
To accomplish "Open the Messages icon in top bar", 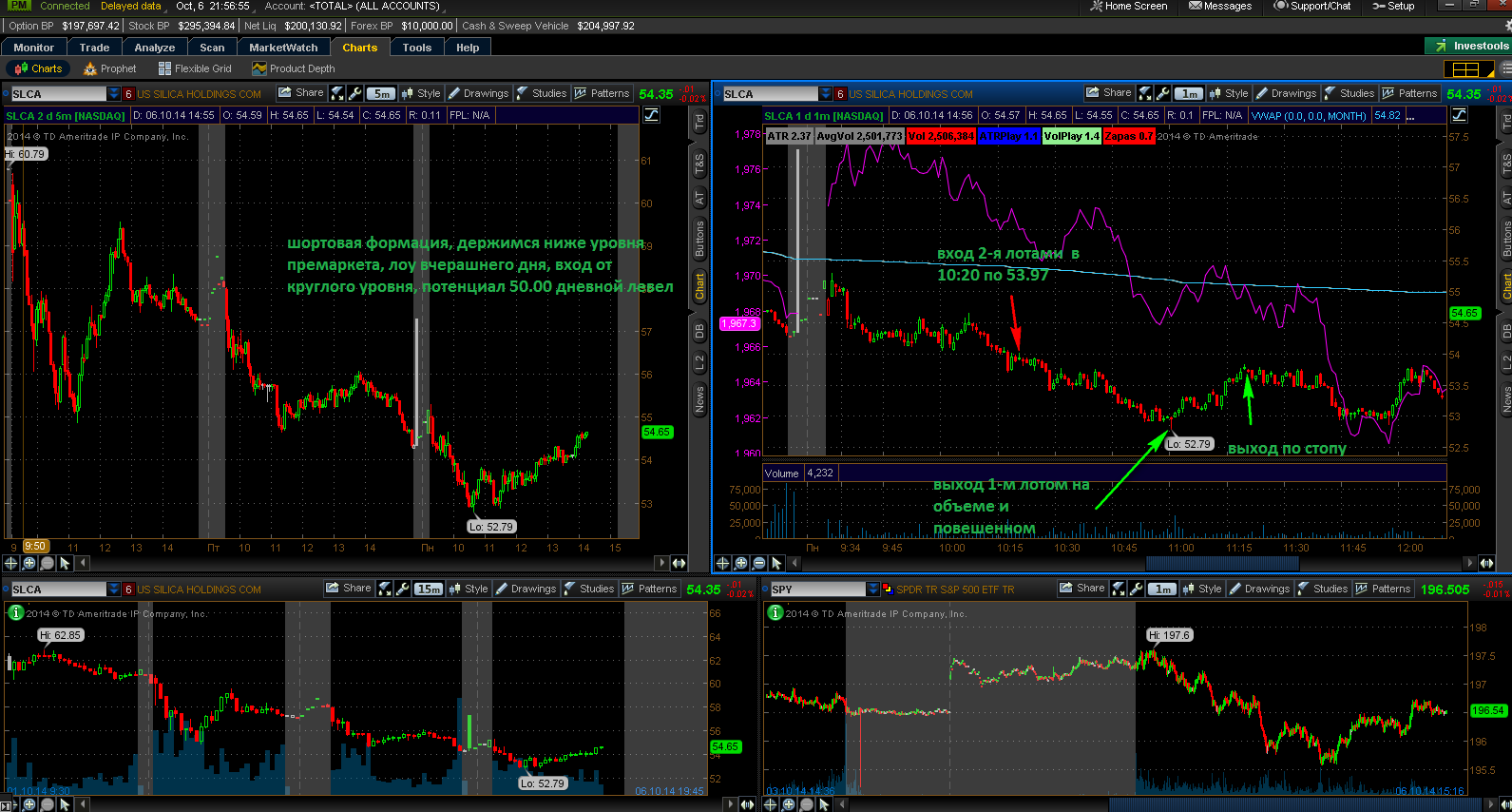I will coord(1220,6).
